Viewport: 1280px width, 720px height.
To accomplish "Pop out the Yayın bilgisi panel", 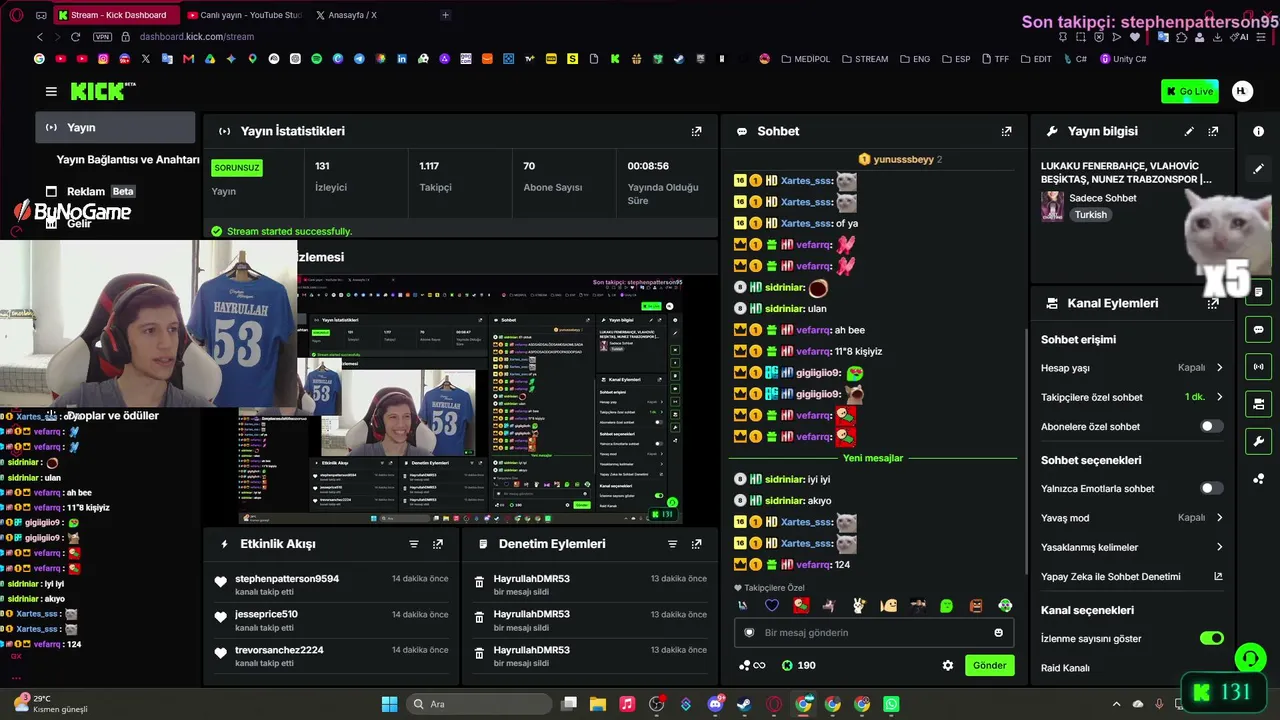I will (1213, 131).
